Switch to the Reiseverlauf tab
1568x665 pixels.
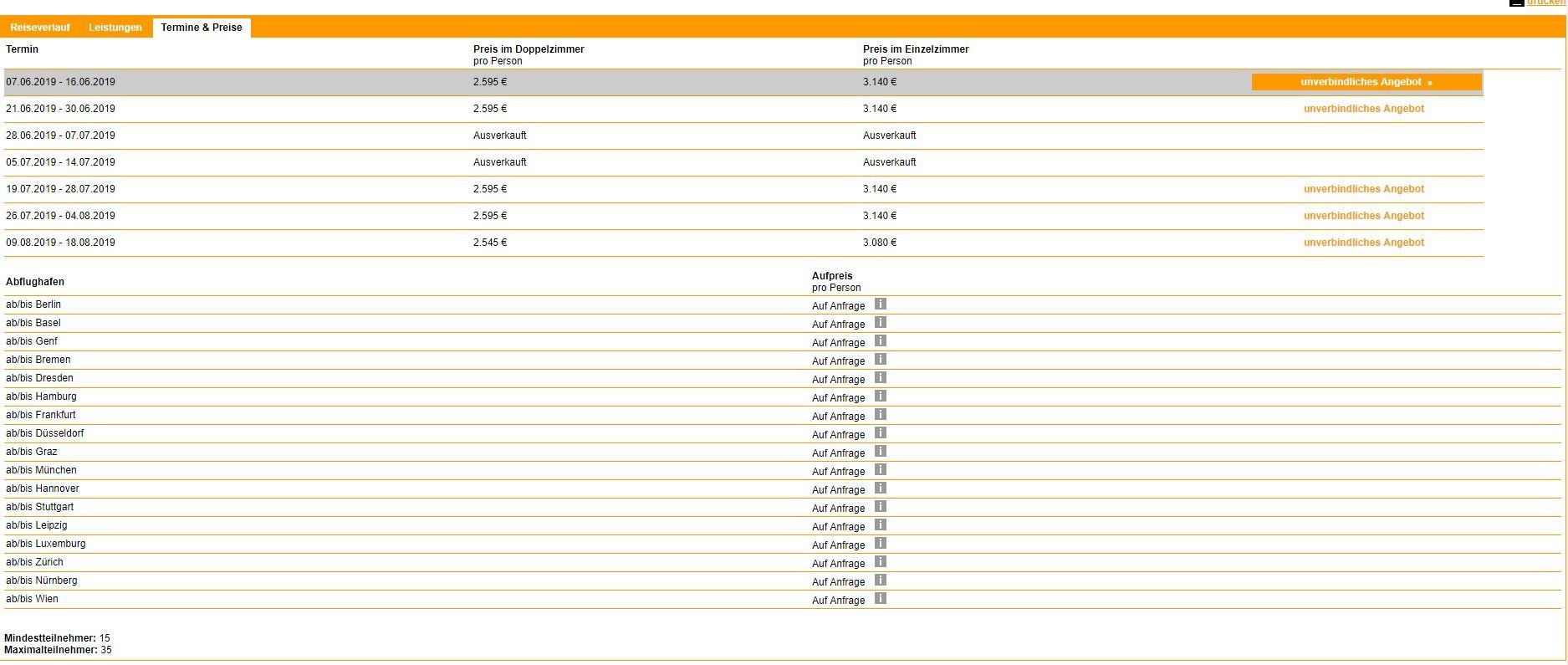click(40, 28)
